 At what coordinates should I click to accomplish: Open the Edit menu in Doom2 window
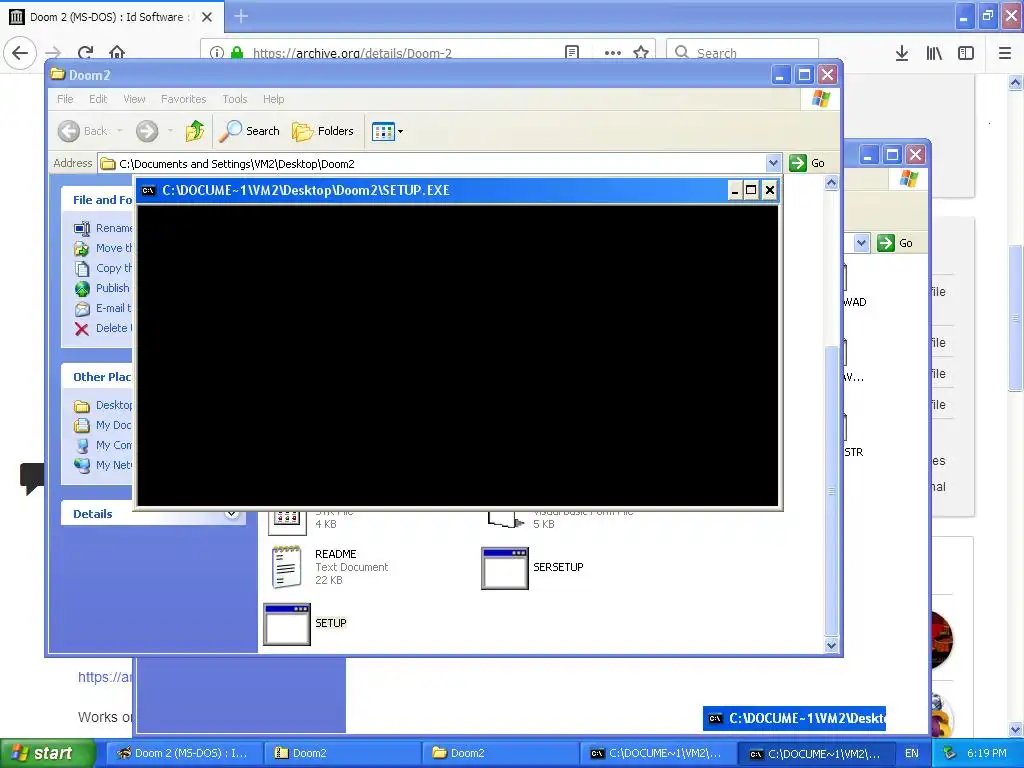[98, 99]
